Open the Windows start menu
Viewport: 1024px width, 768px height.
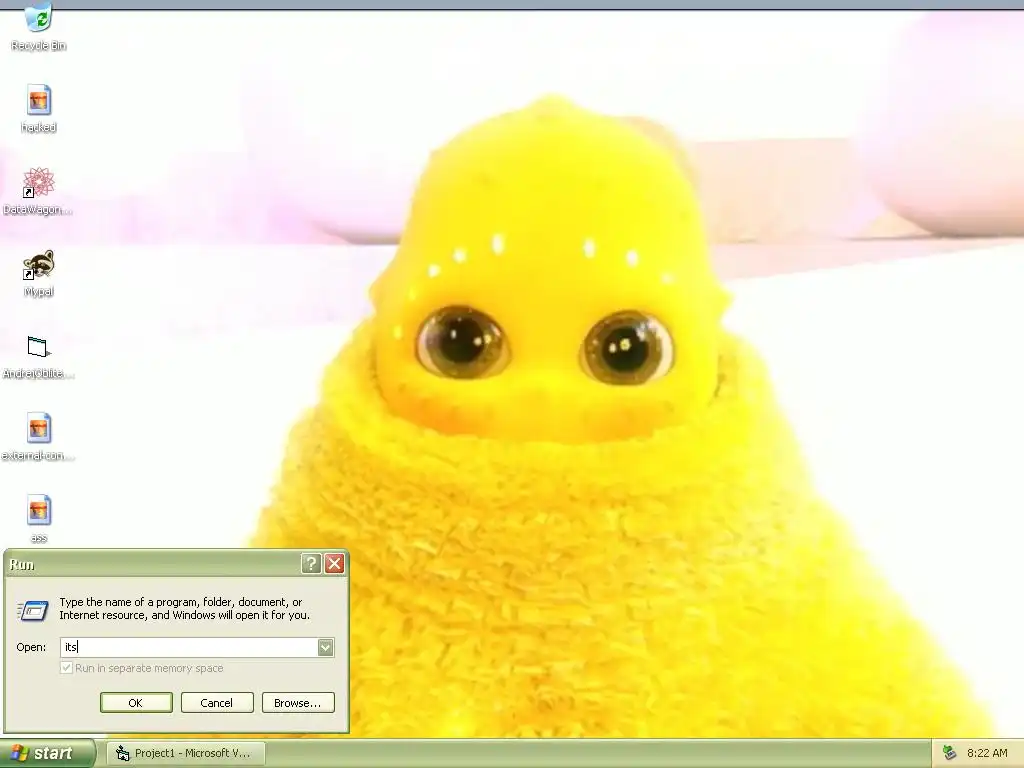point(46,753)
